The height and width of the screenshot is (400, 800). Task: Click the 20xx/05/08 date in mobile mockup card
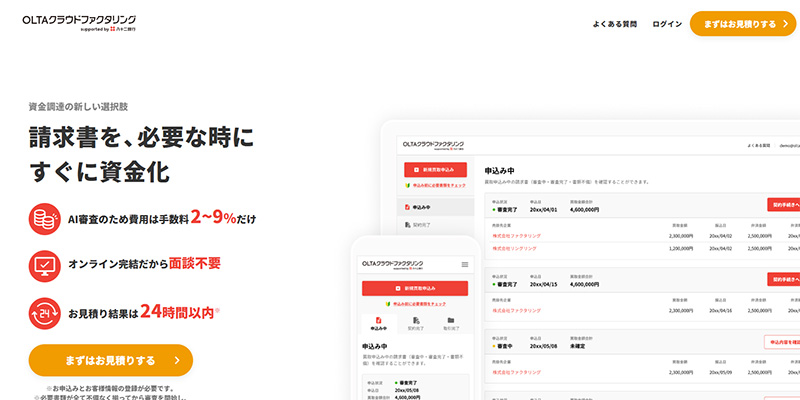click(x=408, y=390)
